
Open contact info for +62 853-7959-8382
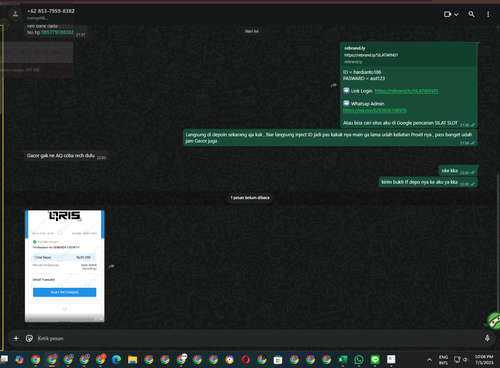pyautogui.click(x=51, y=11)
